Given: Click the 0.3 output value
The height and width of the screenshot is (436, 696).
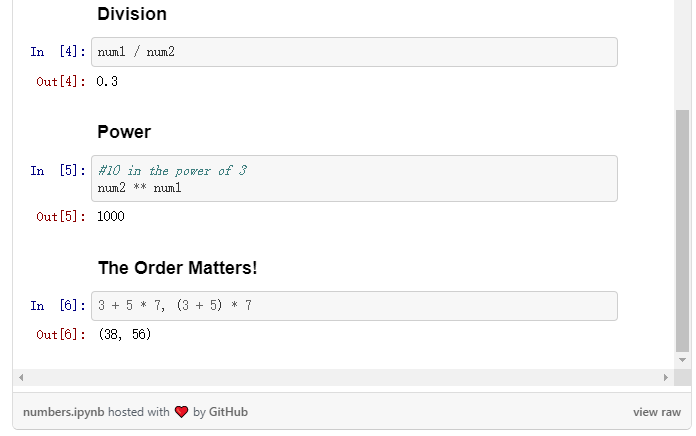Looking at the screenshot, I should [x=107, y=82].
